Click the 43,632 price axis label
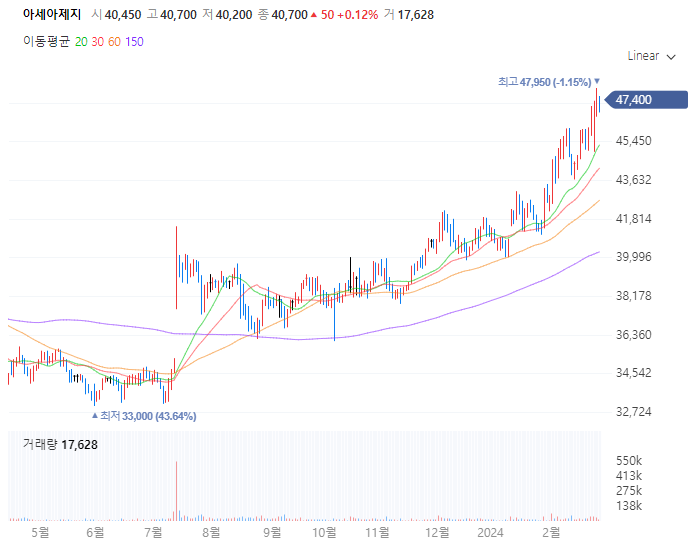The image size is (694, 557). [x=633, y=180]
